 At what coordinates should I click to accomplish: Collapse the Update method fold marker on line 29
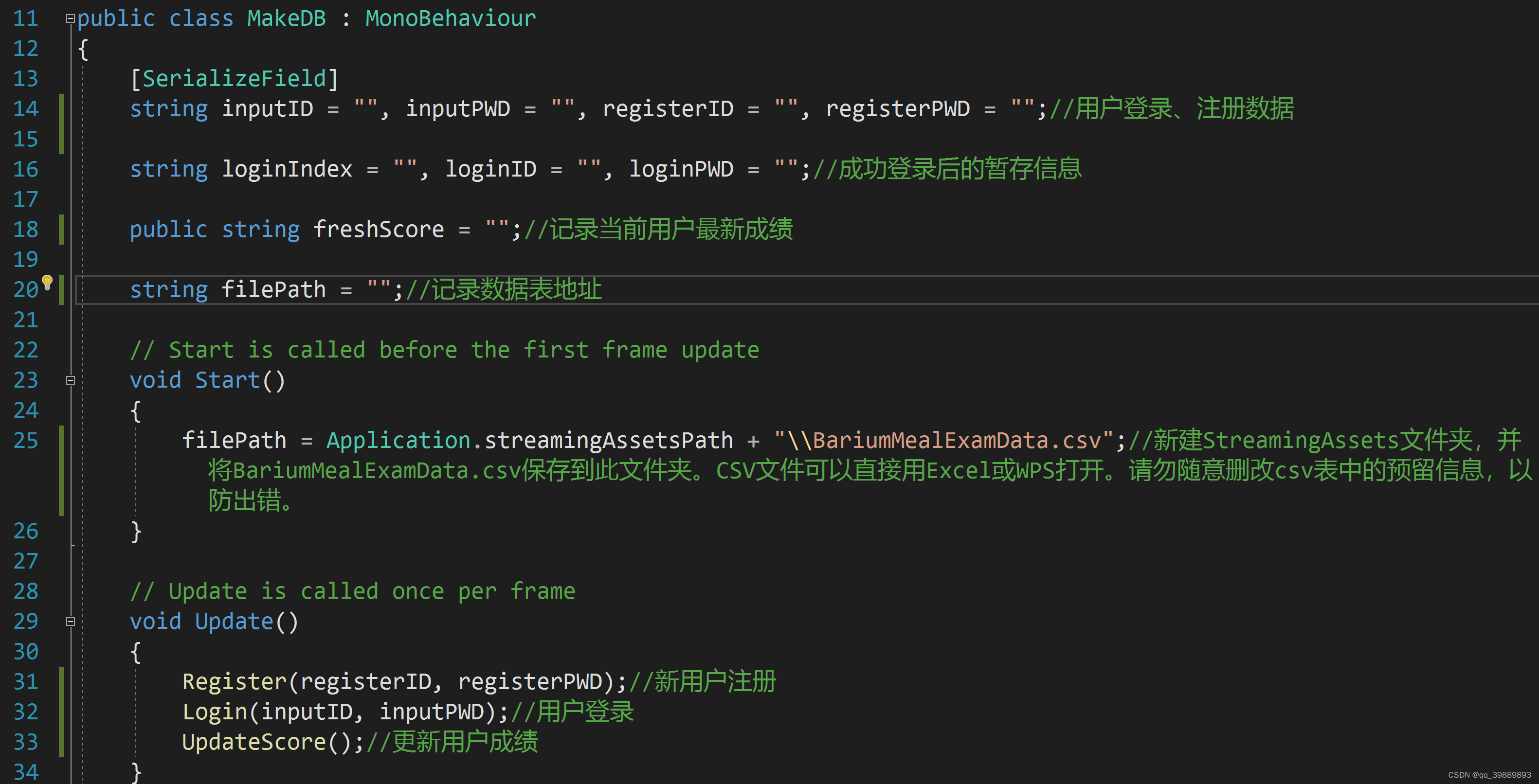tap(70, 622)
